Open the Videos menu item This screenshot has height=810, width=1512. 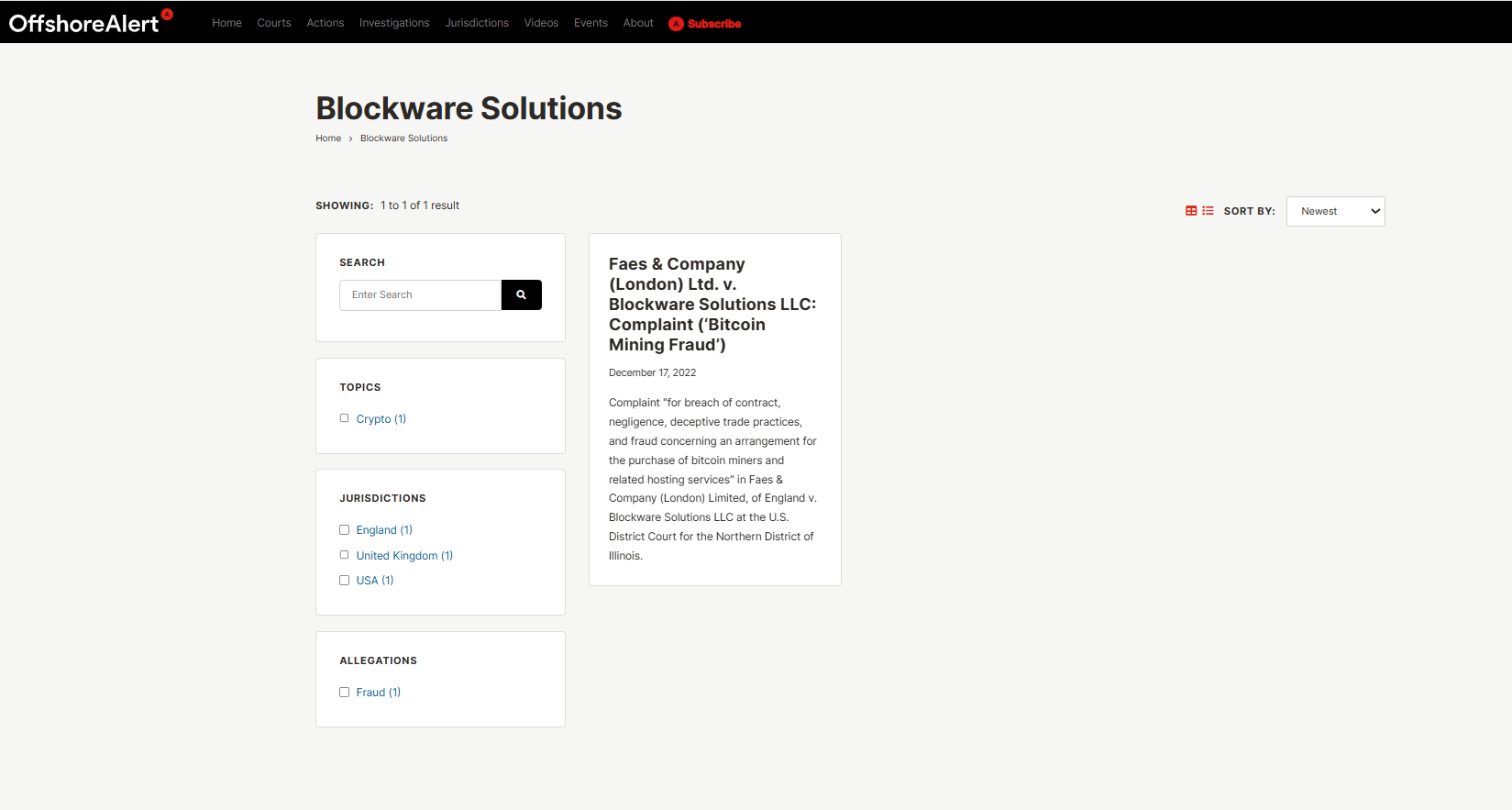click(541, 23)
